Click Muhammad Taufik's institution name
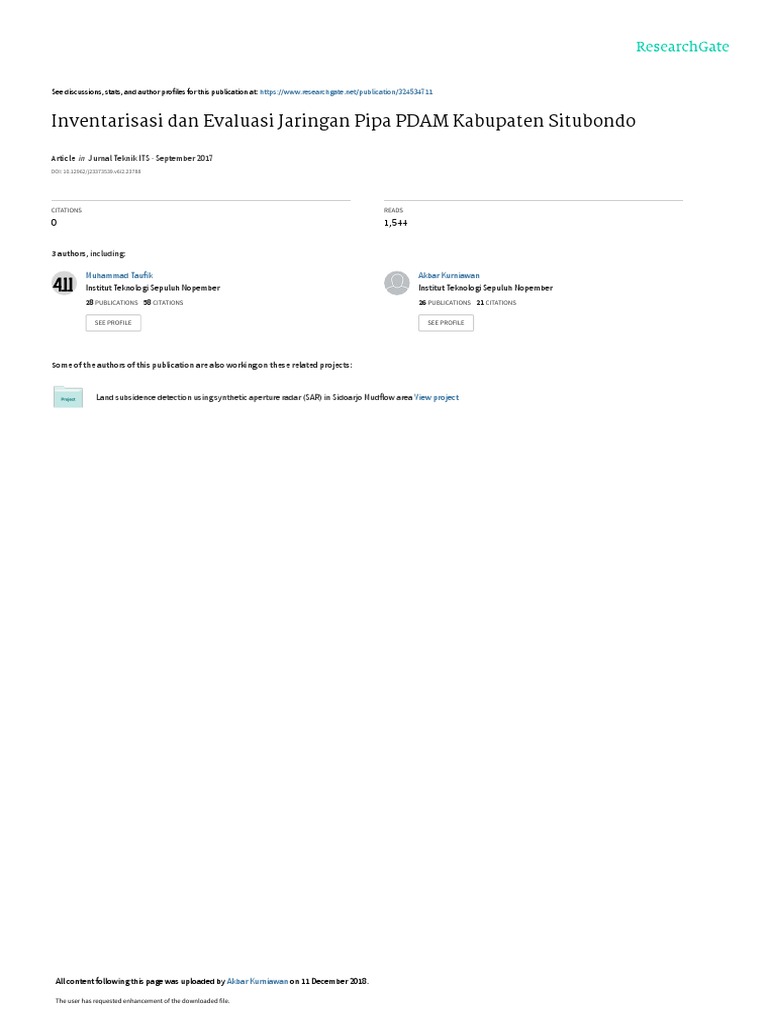Image resolution: width=768 pixels, height=1024 pixels. tap(153, 288)
